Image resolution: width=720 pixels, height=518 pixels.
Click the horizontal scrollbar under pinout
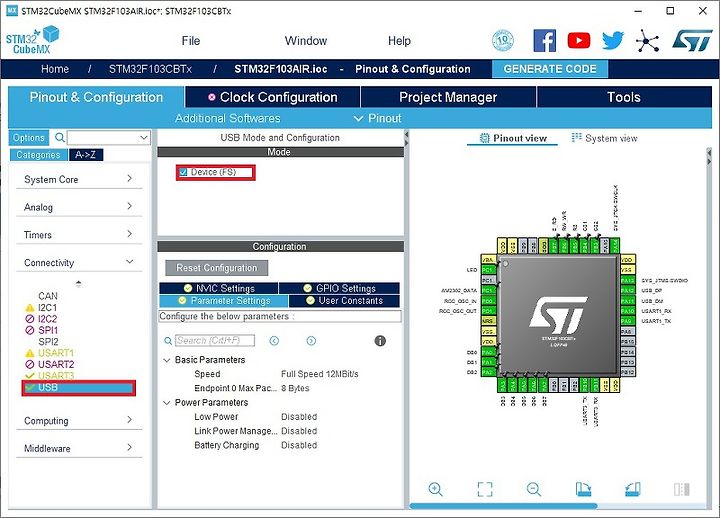point(503,506)
